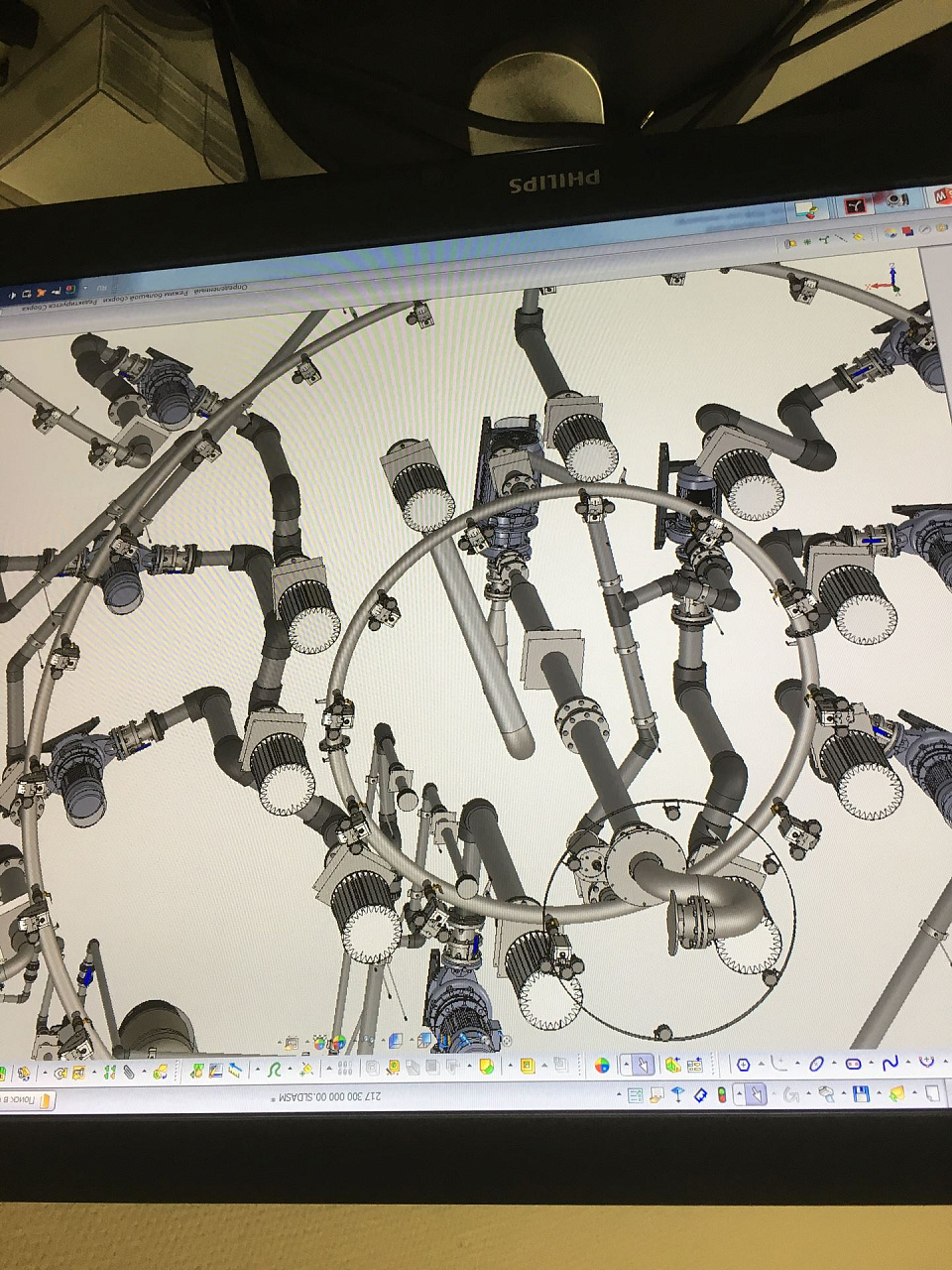The width and height of the screenshot is (952, 1270).
Task: Toggle the Select cursor beside the color wheel
Action: pyautogui.click(x=644, y=1066)
